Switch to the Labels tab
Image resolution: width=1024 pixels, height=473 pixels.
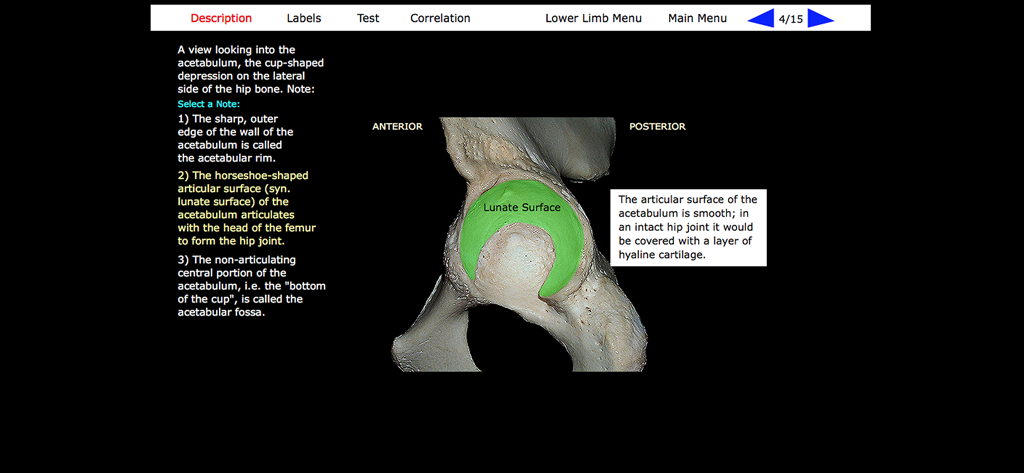tap(304, 18)
